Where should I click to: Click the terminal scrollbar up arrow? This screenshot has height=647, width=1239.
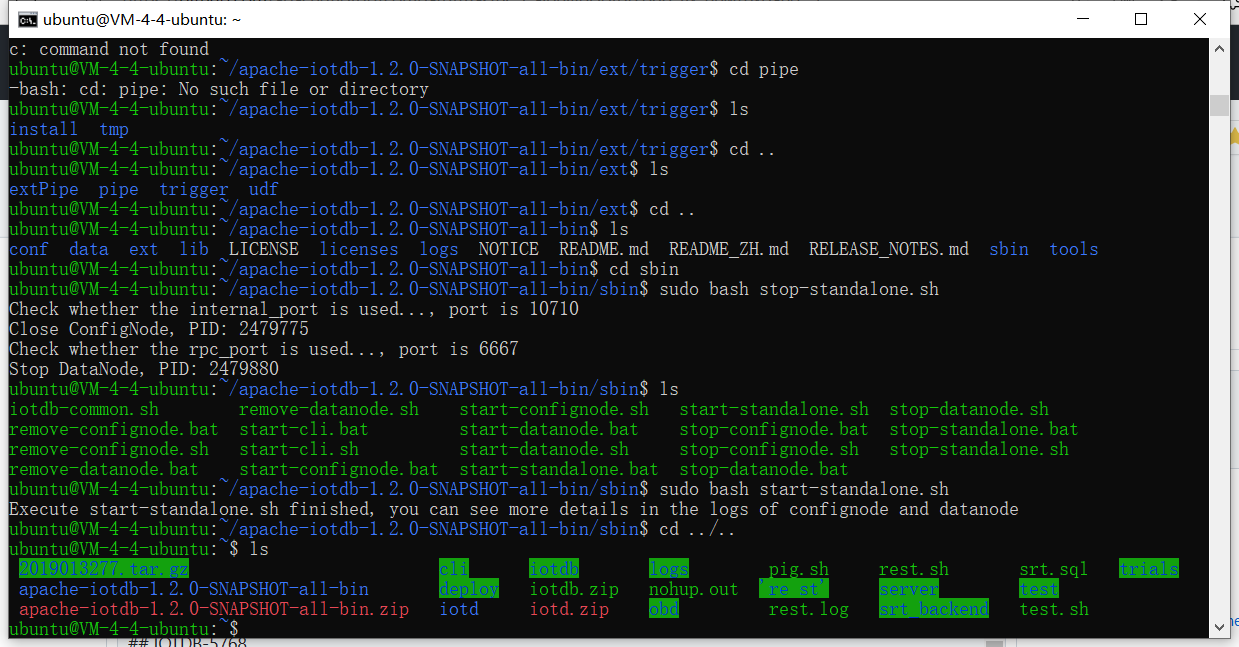pos(1218,49)
